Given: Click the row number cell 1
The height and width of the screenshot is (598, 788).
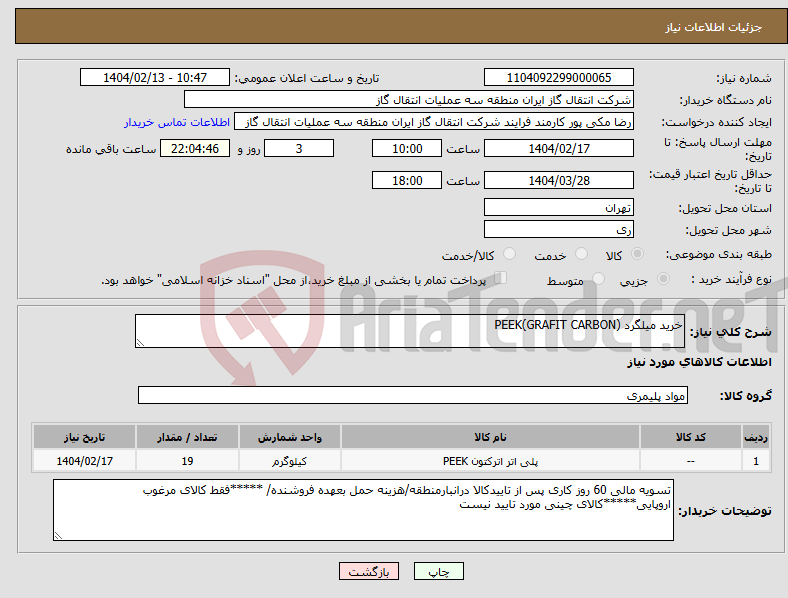Looking at the screenshot, I should [756, 460].
